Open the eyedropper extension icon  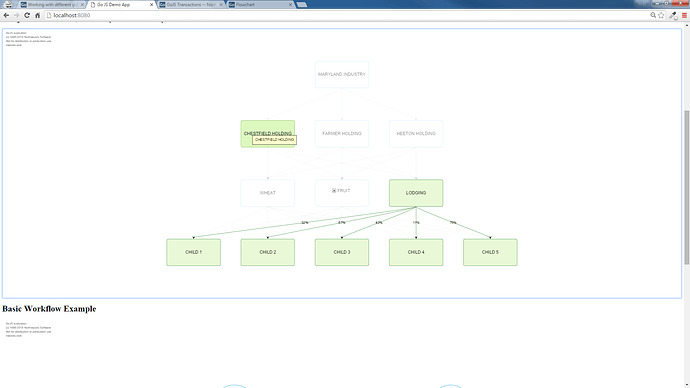click(673, 15)
